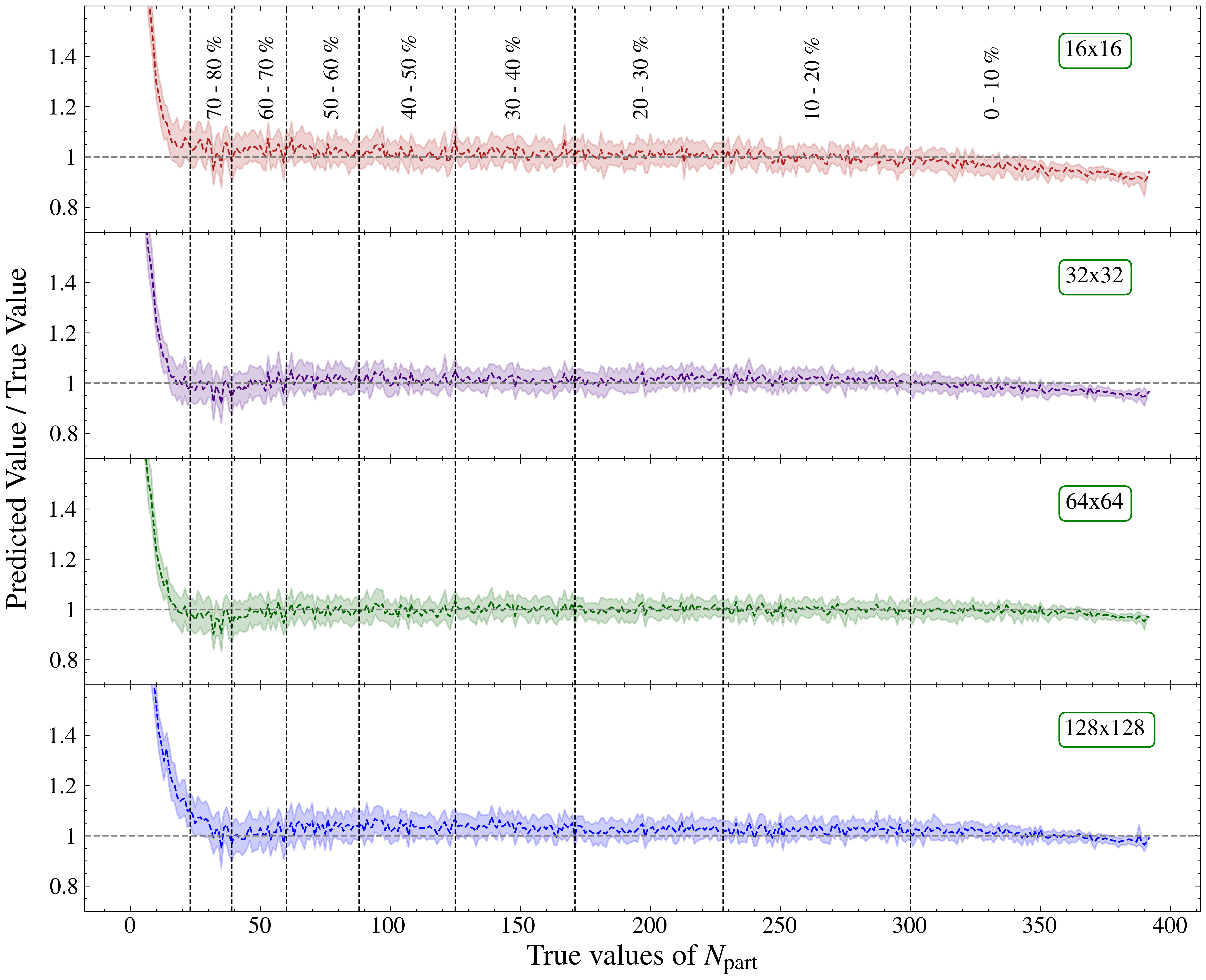This screenshot has width=1206, height=980.
Task: Click the '60 - 70 %' centrality label
Action: pyautogui.click(x=266, y=77)
